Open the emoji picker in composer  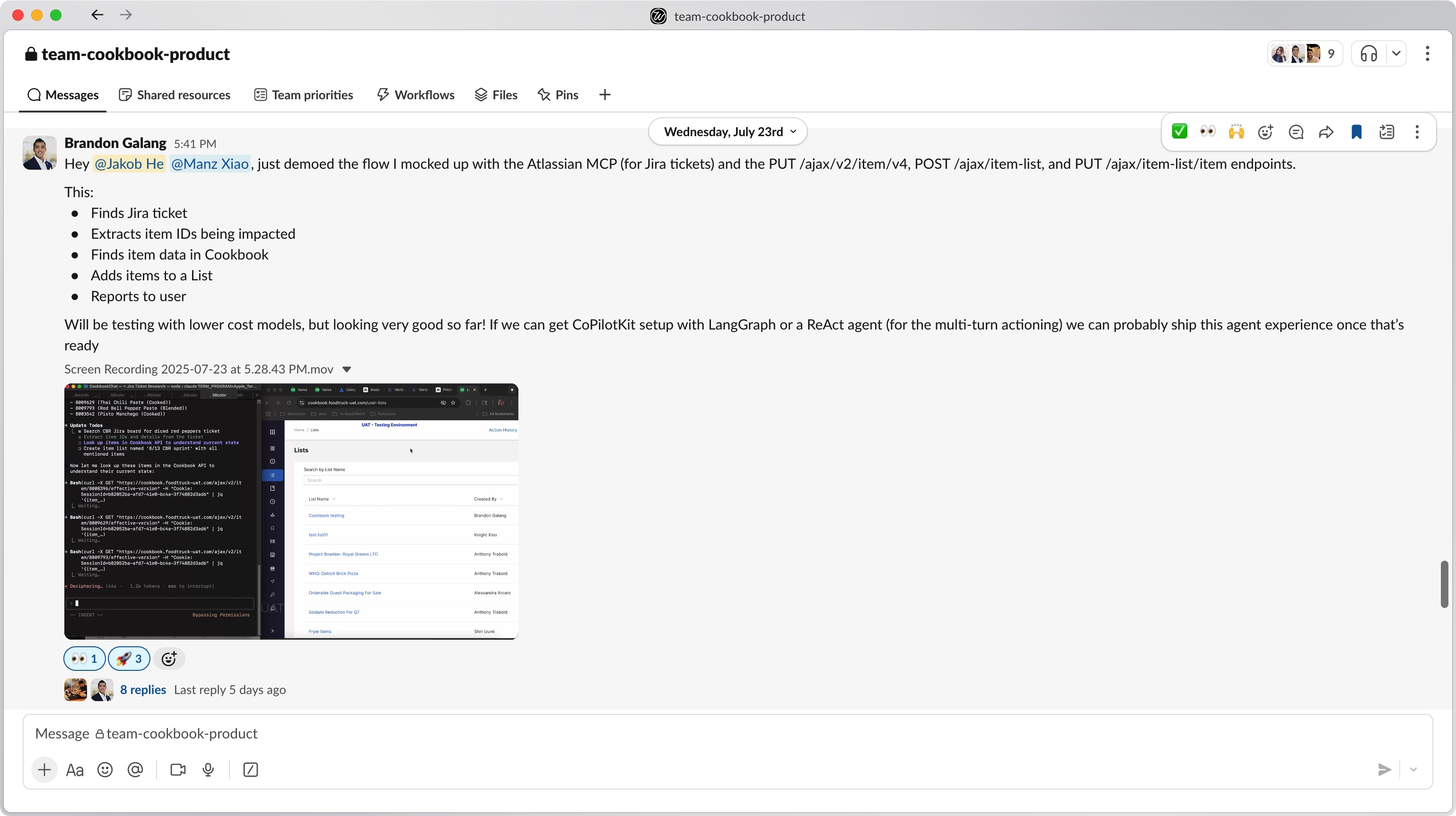point(105,770)
